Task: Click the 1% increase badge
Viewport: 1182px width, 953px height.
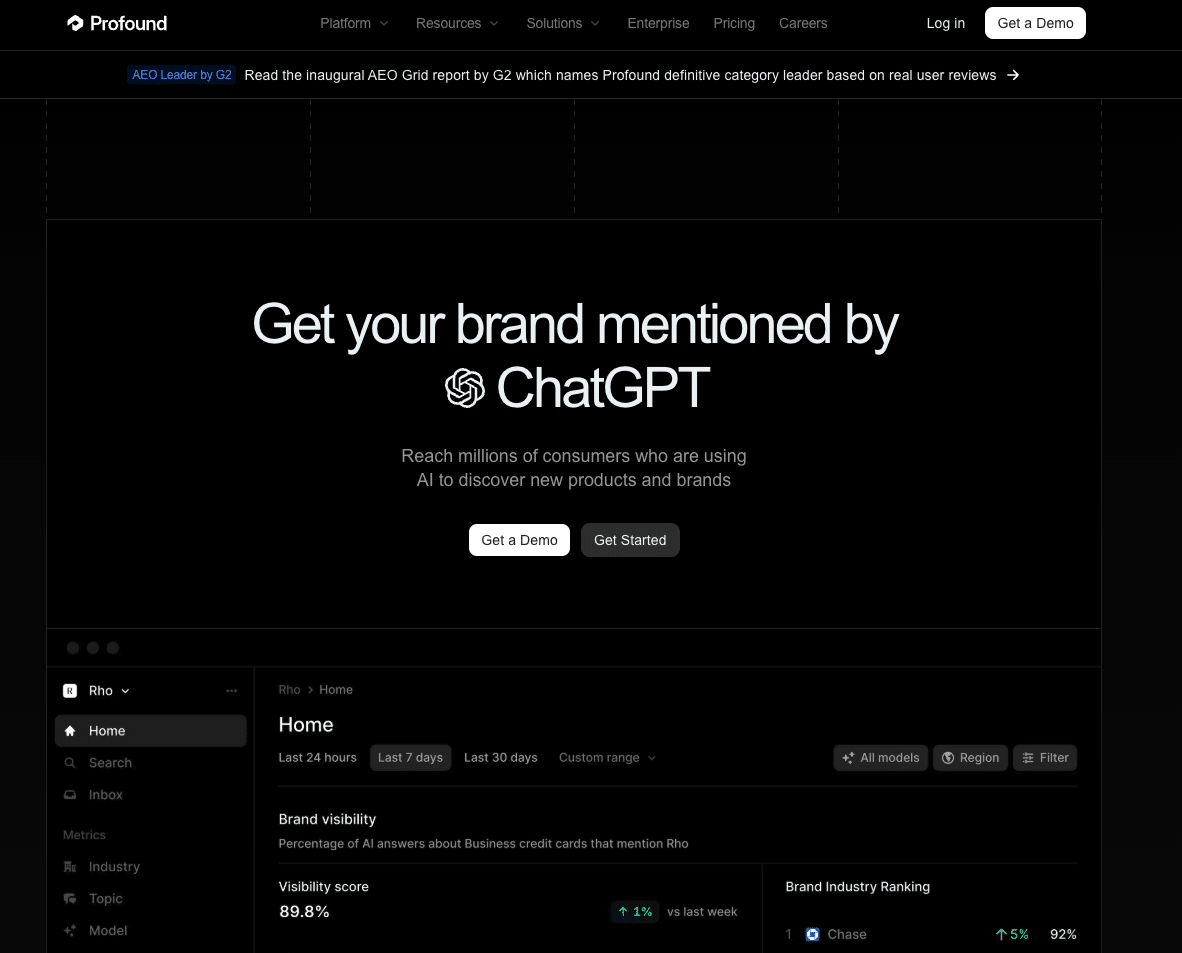Action: [x=635, y=912]
